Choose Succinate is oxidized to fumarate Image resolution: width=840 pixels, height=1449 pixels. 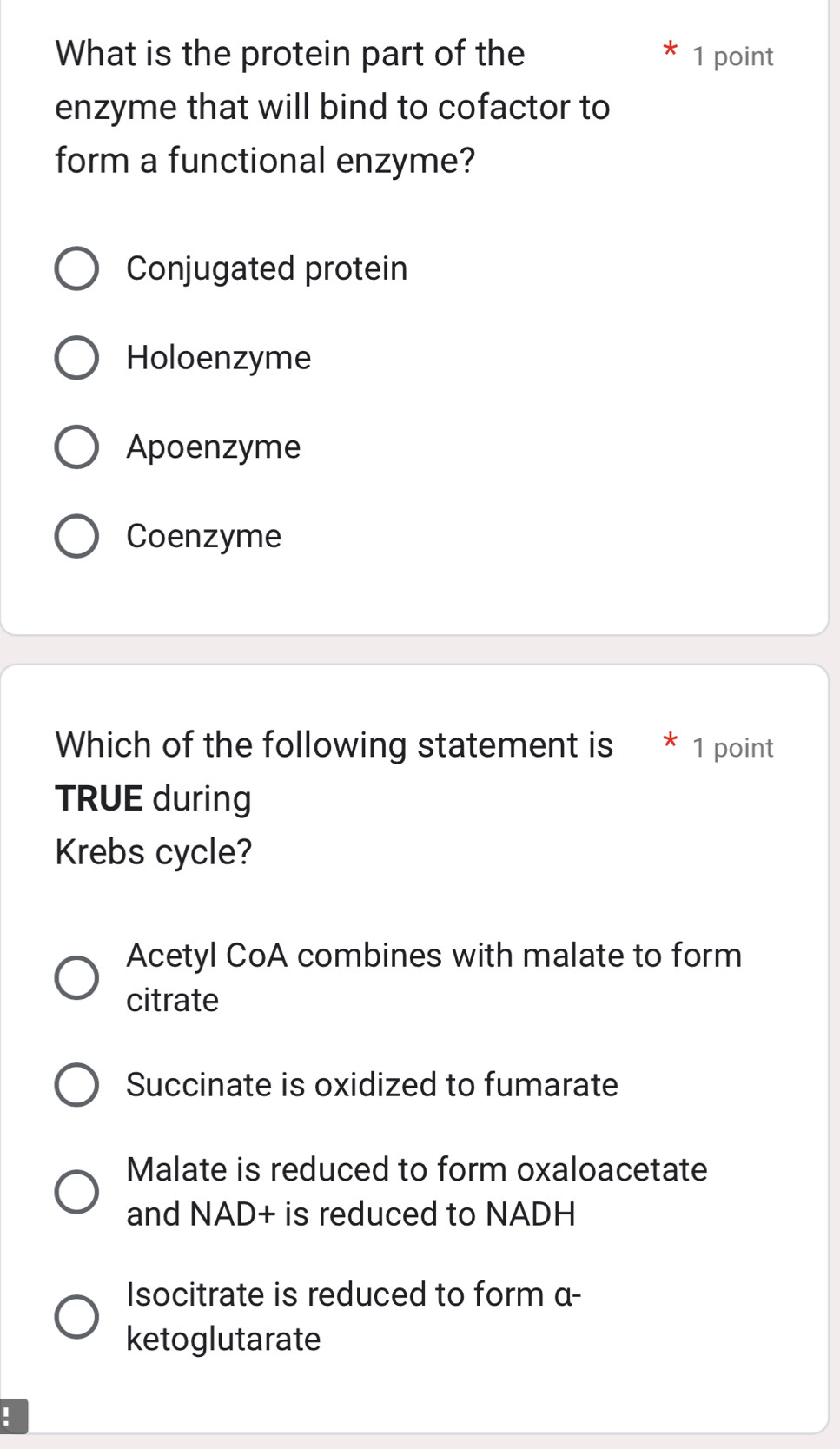(x=76, y=1085)
